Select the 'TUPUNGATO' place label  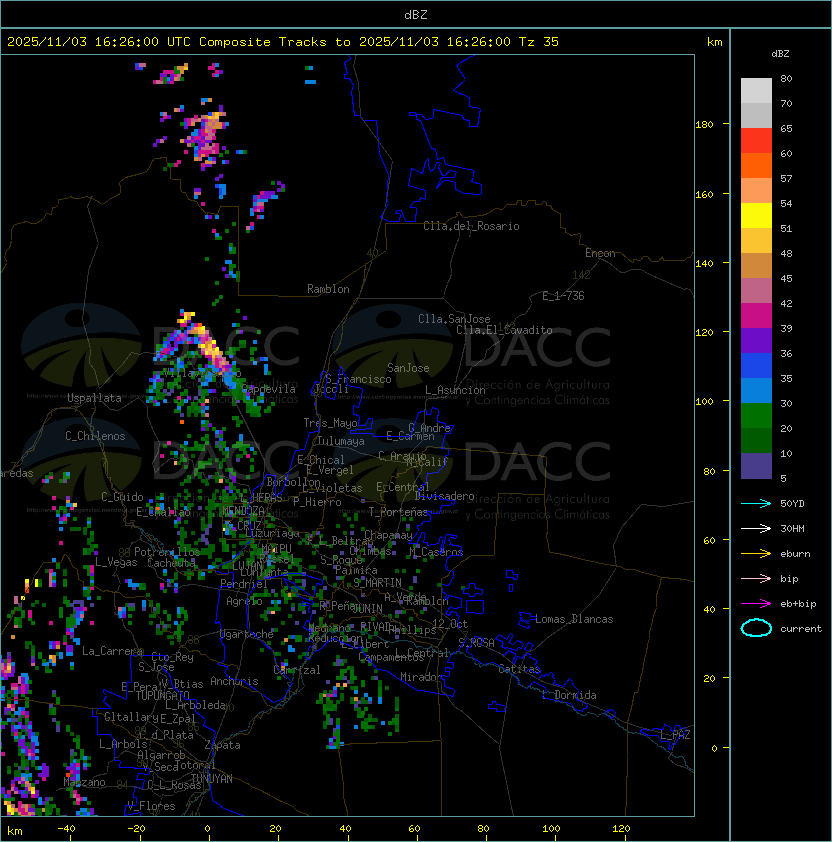162,695
